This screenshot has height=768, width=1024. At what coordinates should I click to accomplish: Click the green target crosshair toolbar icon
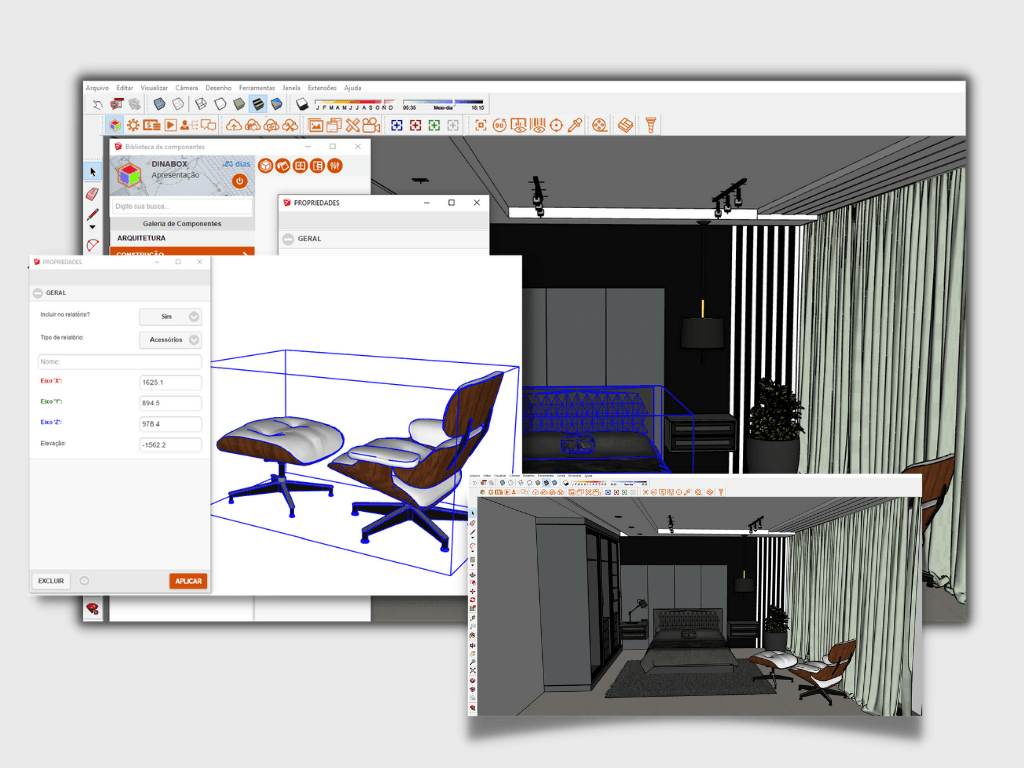click(x=434, y=125)
